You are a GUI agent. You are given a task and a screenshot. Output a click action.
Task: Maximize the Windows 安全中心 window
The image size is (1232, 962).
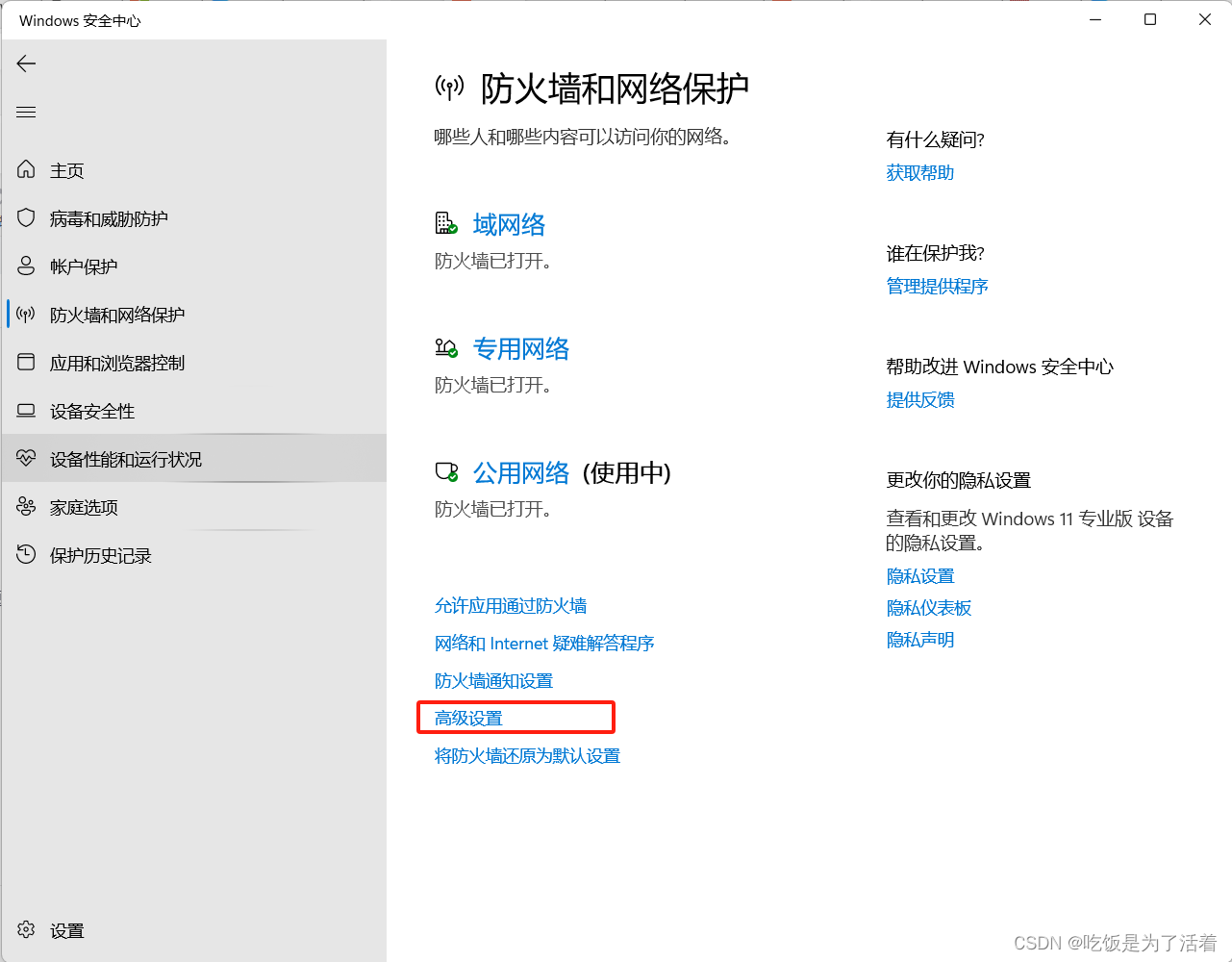(x=1150, y=19)
